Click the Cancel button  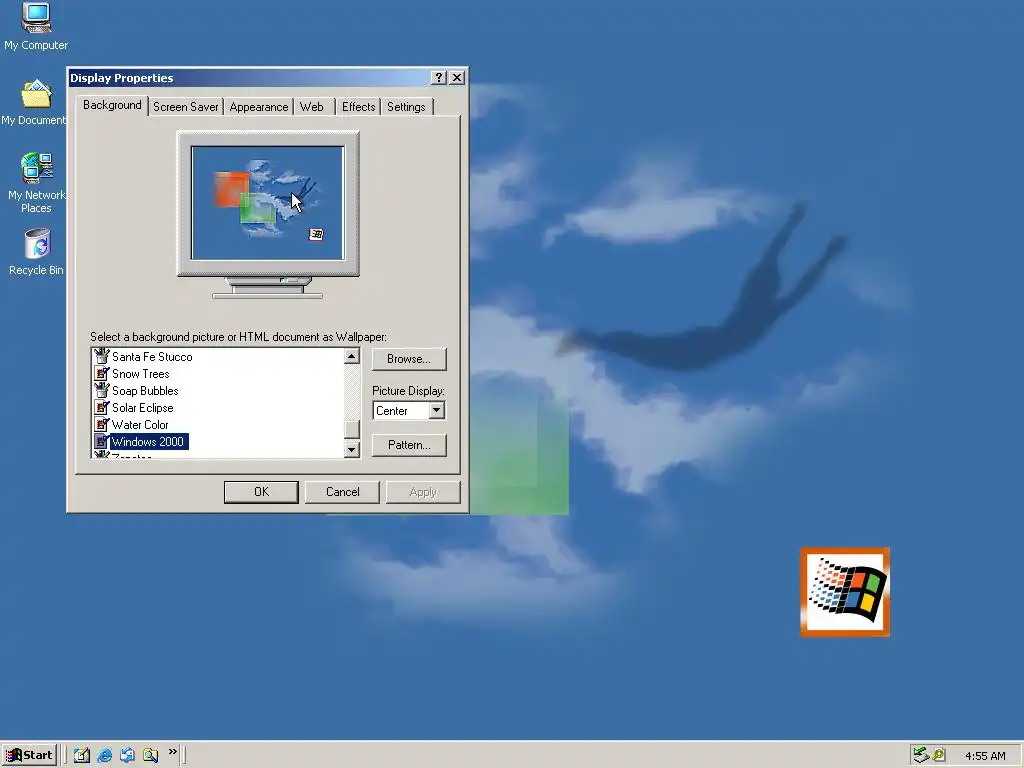click(342, 492)
